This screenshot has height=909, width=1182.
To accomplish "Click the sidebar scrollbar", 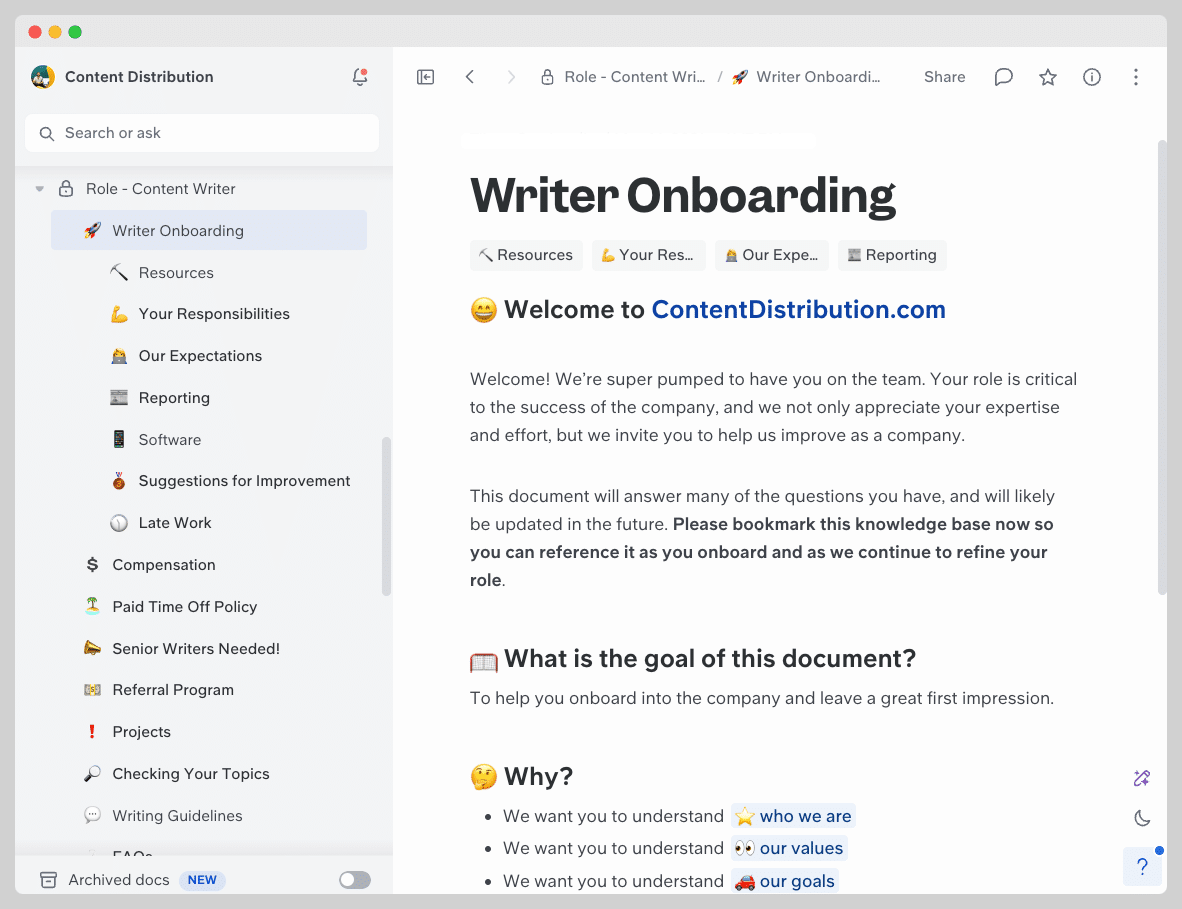I will click(387, 516).
